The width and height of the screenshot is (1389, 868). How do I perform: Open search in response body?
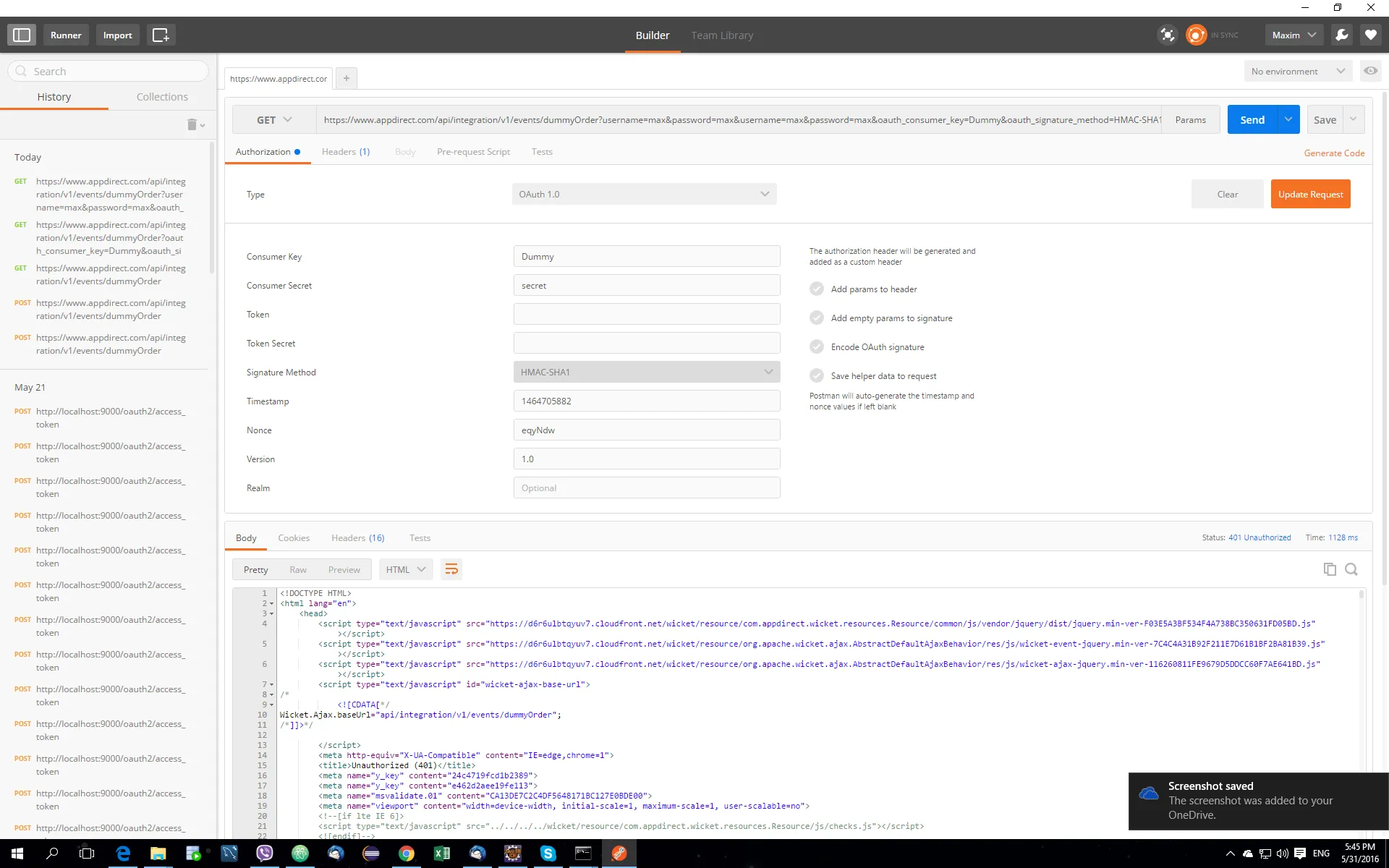(x=1351, y=569)
